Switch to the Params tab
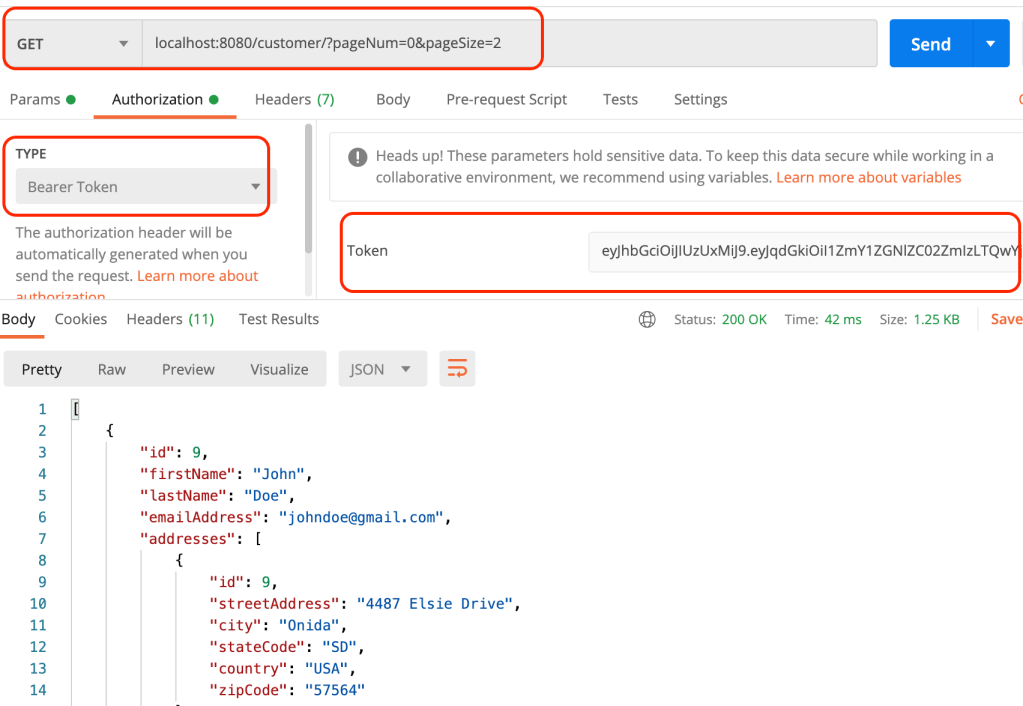This screenshot has width=1023, height=706. coord(42,99)
